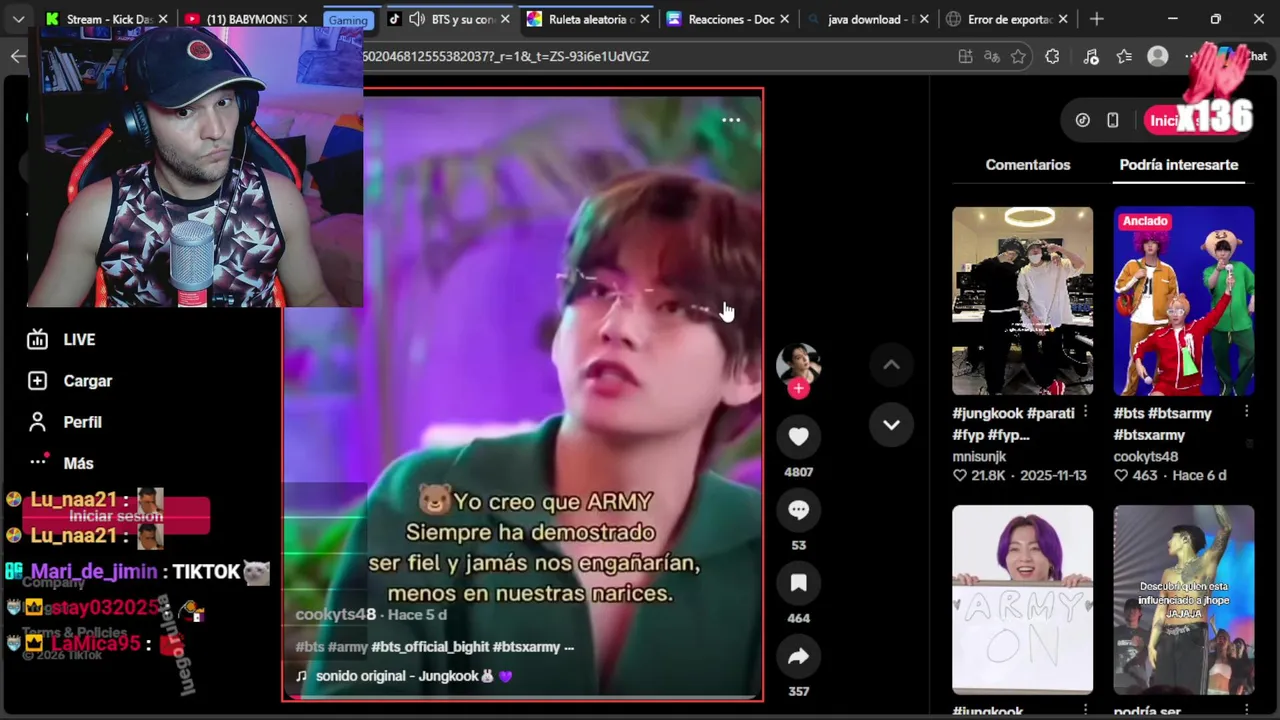Screen dimensions: 1280x720
Task: Open comments via the speech bubble icon
Action: tap(798, 510)
